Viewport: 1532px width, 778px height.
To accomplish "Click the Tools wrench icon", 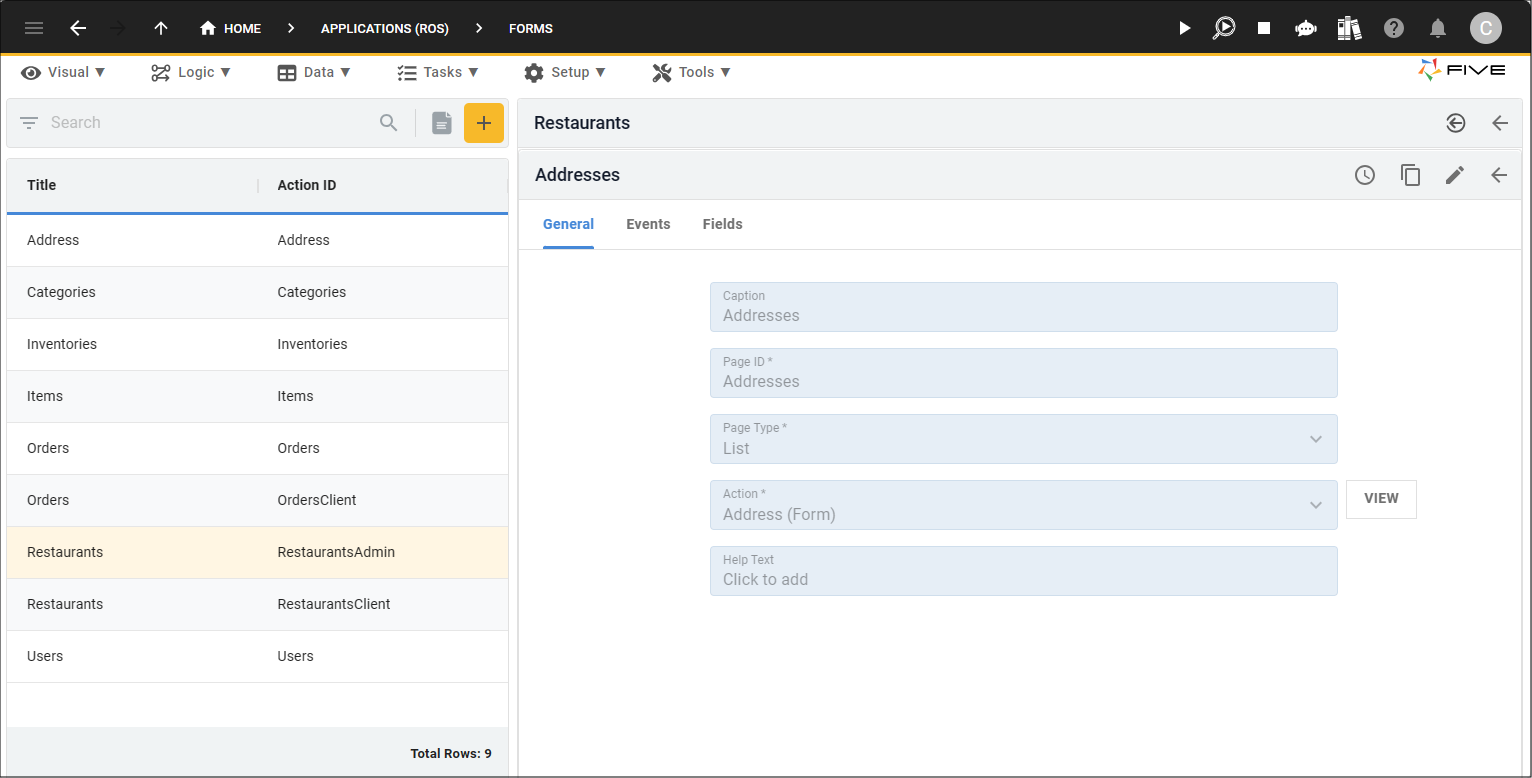I will [x=661, y=72].
